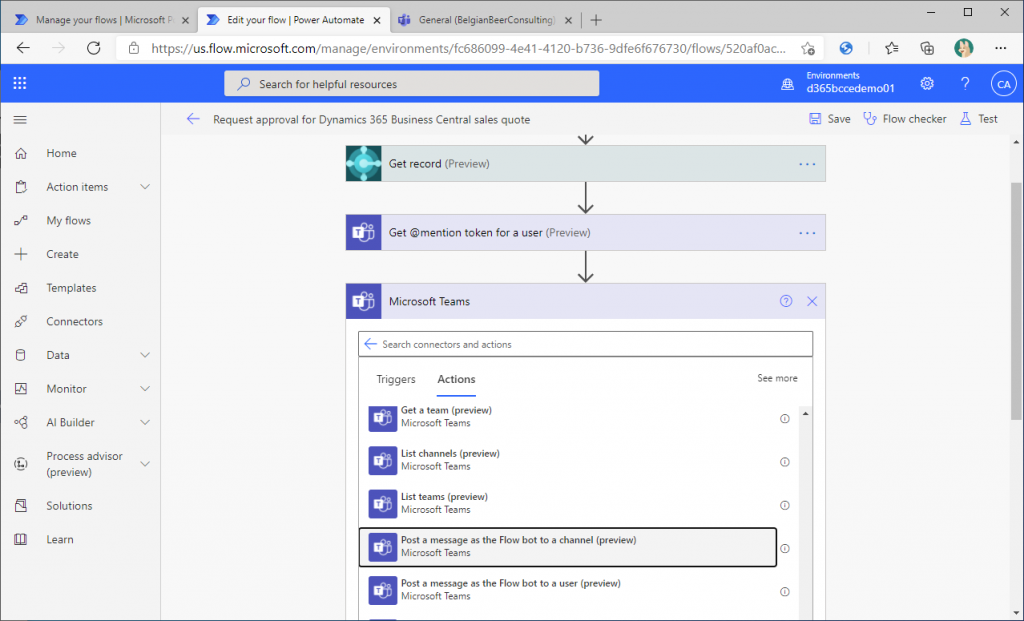Viewport: 1024px width, 621px height.
Task: Show info for Get a team action
Action: tap(785, 419)
